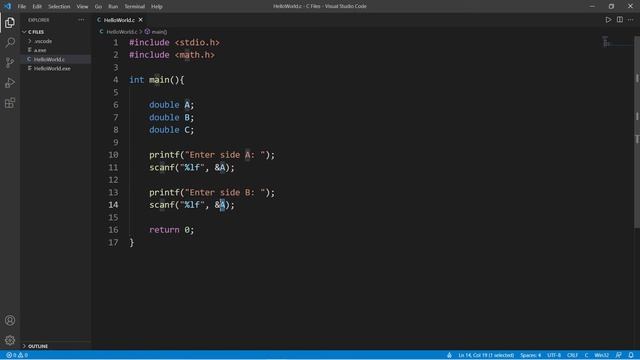Screen dimensions: 640x360
Task: Click the VS Code logo in title bar
Action: pyautogui.click(x=7, y=6)
